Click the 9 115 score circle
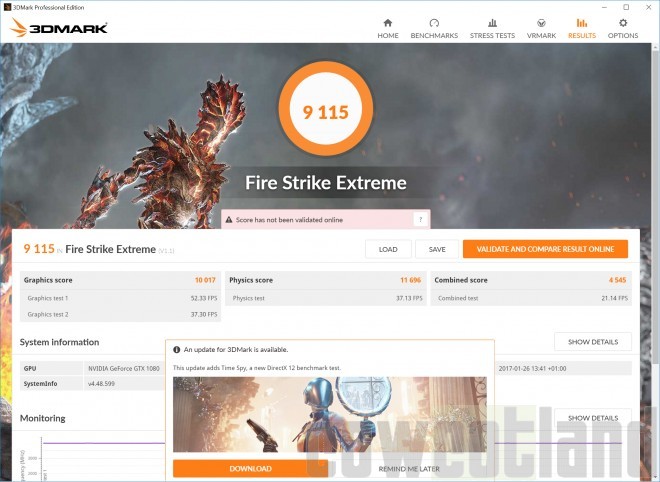Image resolution: width=660 pixels, height=482 pixels. [x=326, y=109]
